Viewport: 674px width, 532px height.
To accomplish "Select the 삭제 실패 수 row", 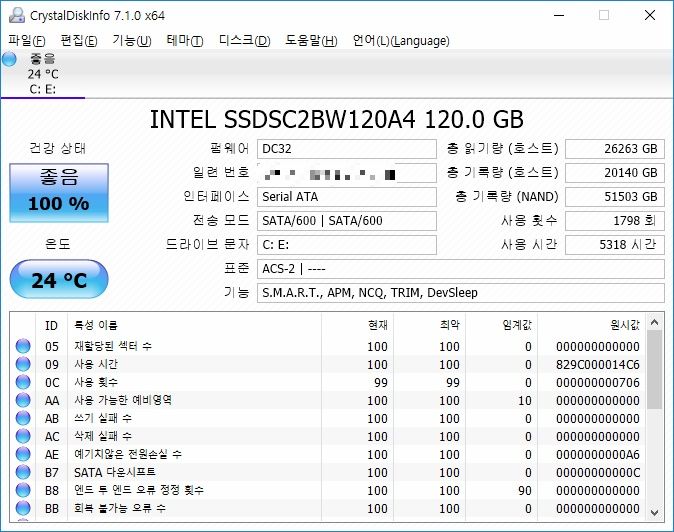I will (328, 437).
